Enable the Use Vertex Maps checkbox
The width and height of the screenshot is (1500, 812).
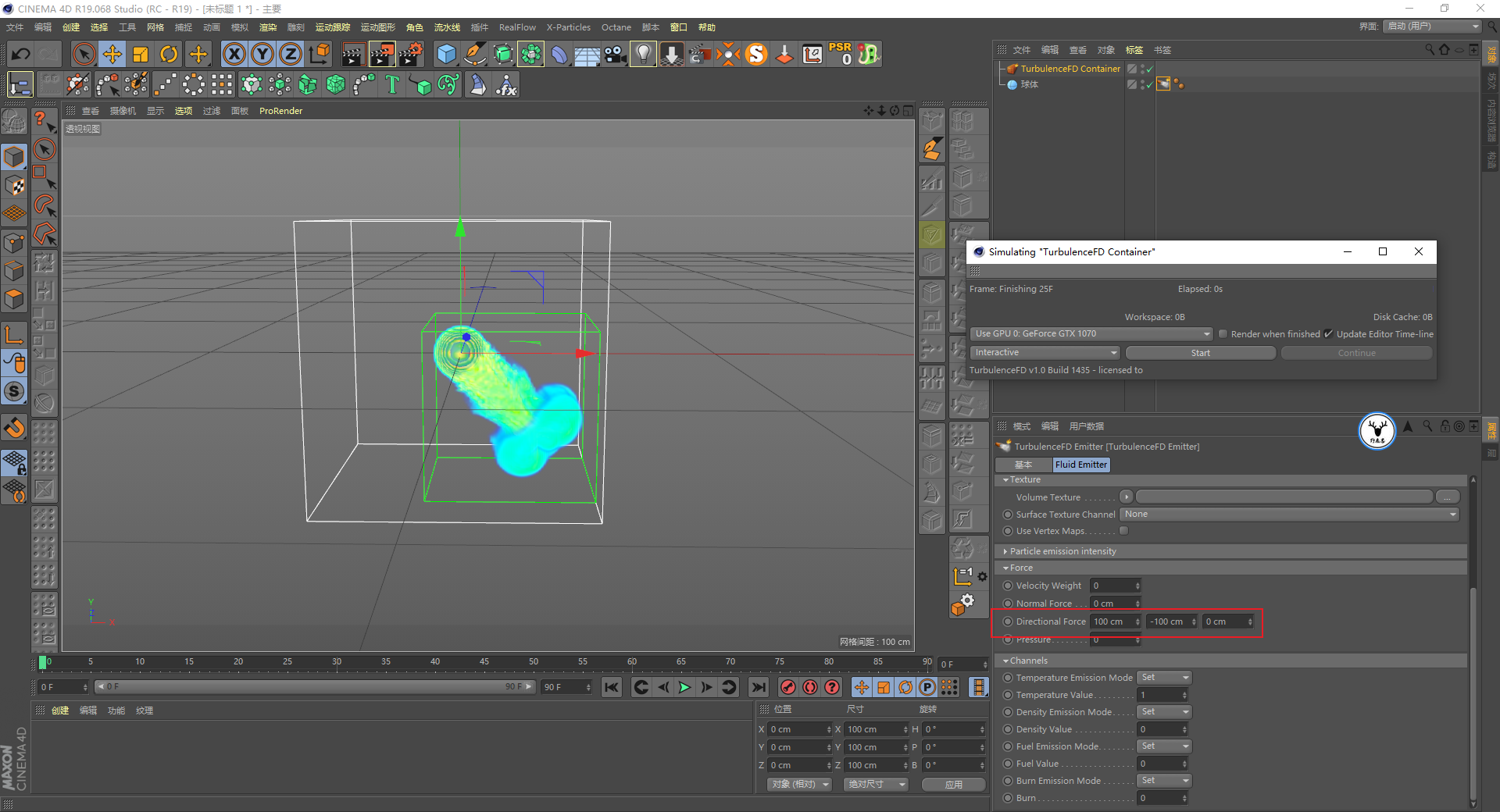coord(1123,531)
